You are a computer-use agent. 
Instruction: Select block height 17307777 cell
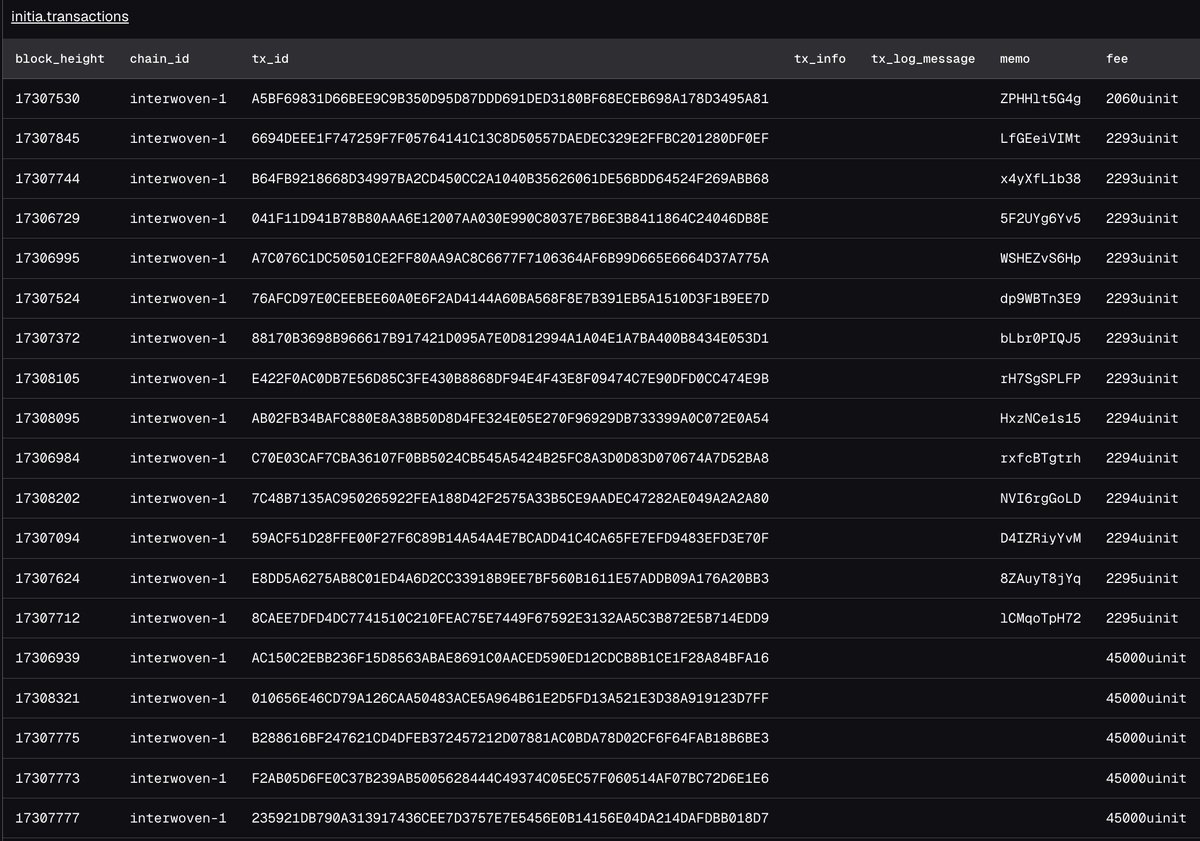47,819
